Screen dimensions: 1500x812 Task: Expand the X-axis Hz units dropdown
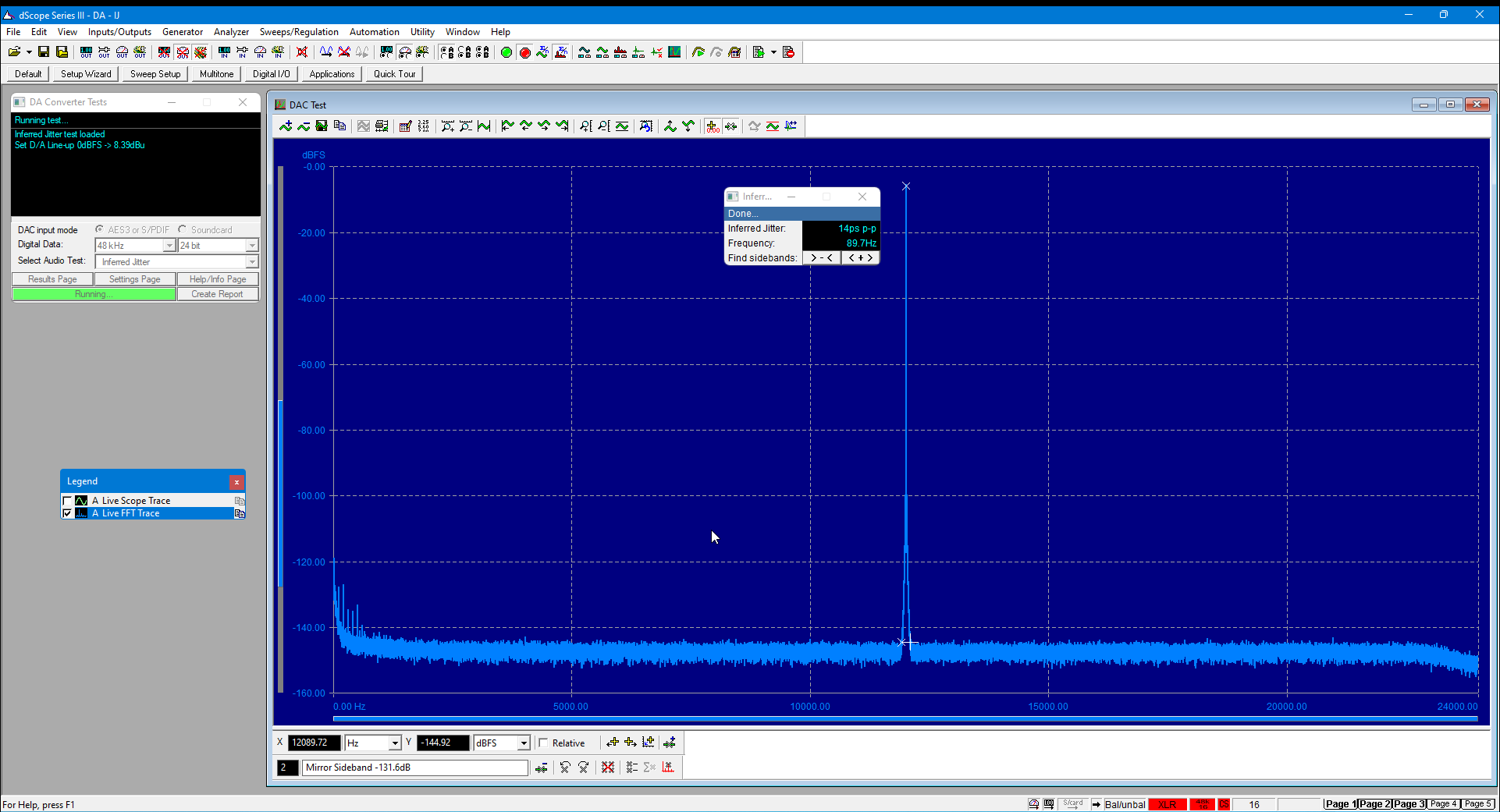(395, 743)
